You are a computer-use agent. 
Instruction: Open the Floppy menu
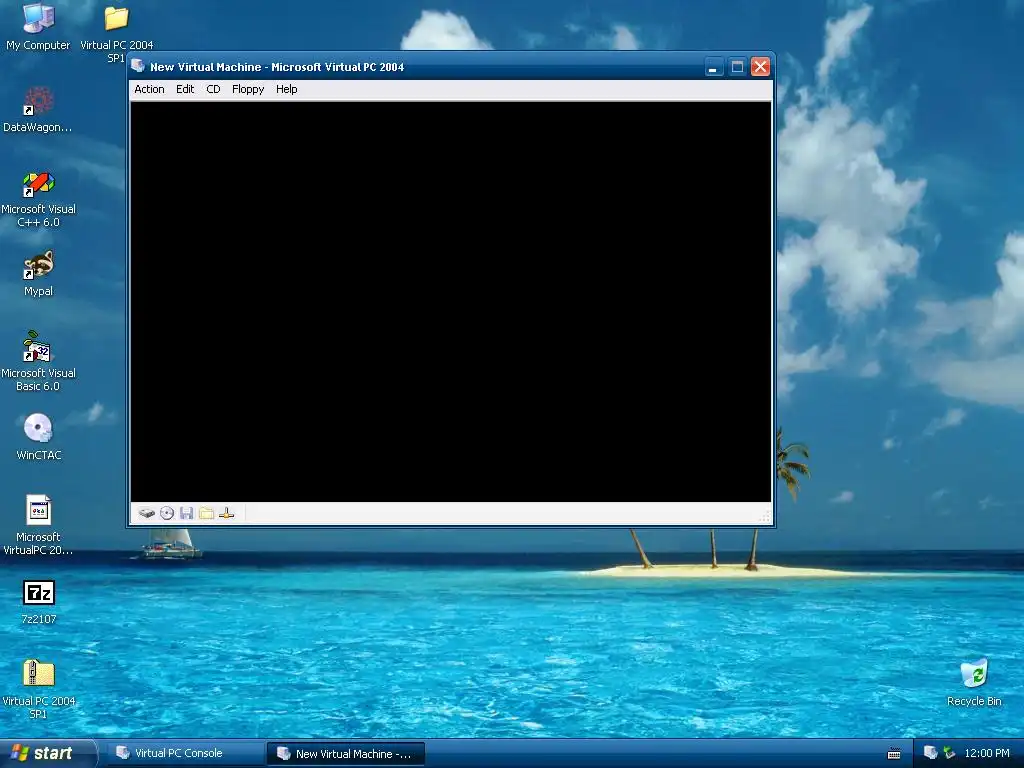pos(248,89)
